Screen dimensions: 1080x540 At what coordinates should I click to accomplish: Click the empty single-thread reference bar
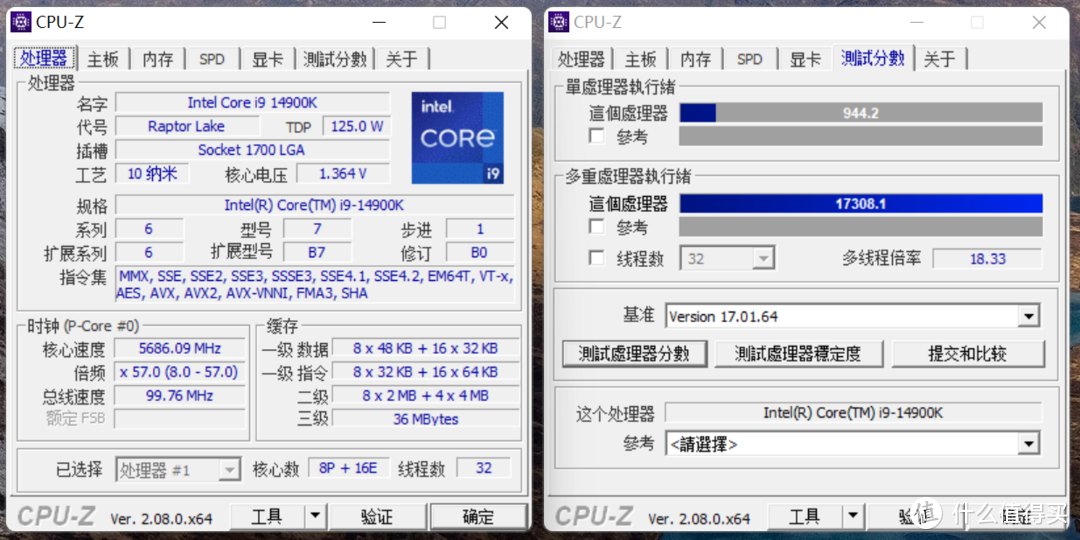click(861, 136)
